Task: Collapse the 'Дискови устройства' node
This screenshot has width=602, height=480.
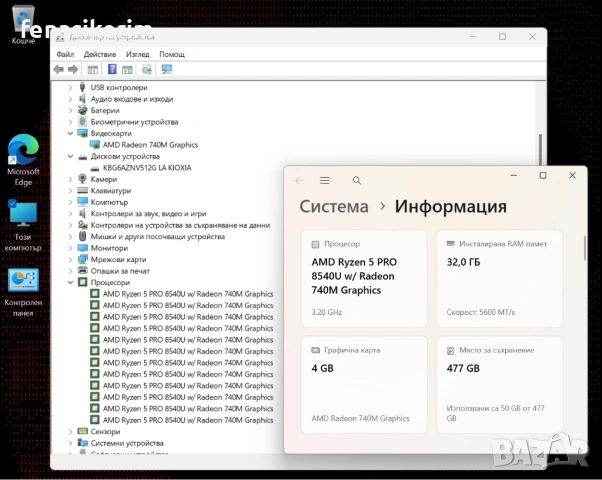Action: coord(70,156)
